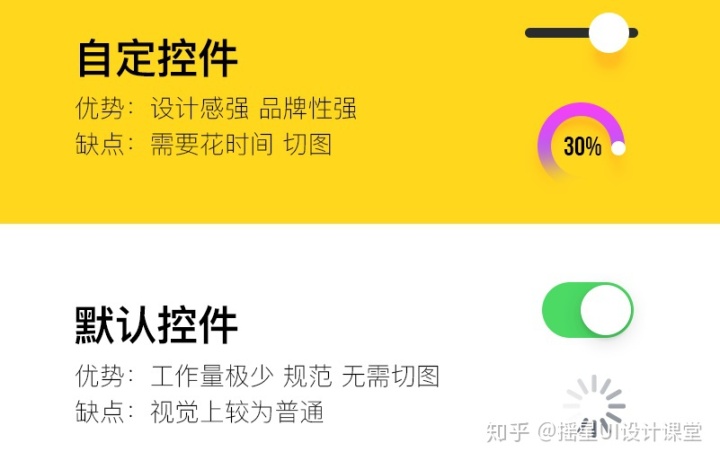The width and height of the screenshot is (720, 461).
Task: Click the 需要花时间 drawback text
Action: (x=211, y=144)
